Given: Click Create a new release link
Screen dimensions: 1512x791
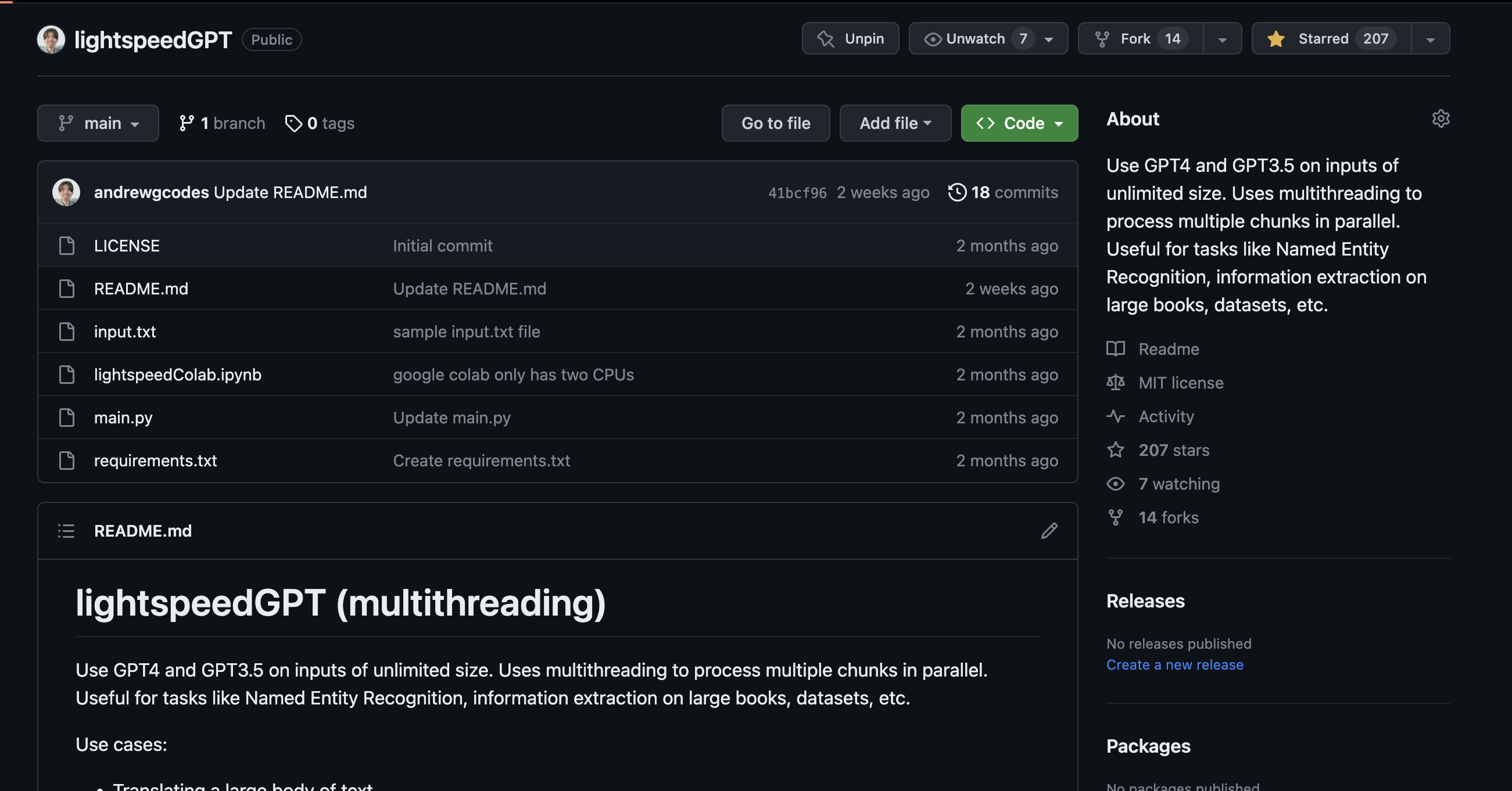Looking at the screenshot, I should pyautogui.click(x=1174, y=665).
